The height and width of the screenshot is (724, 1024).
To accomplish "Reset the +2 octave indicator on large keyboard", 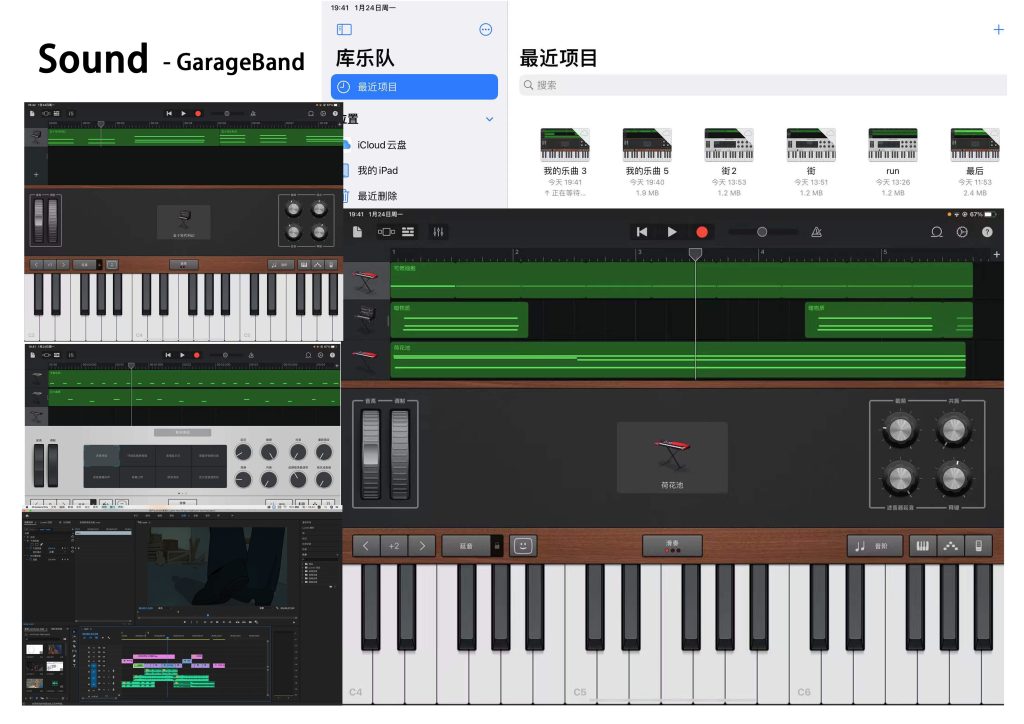I will tap(394, 546).
